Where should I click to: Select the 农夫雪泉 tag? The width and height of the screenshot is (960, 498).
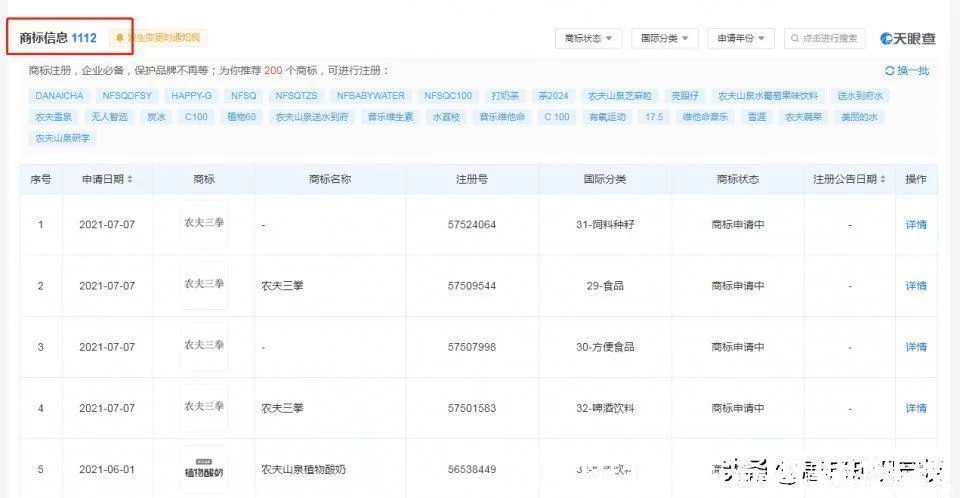pos(53,117)
